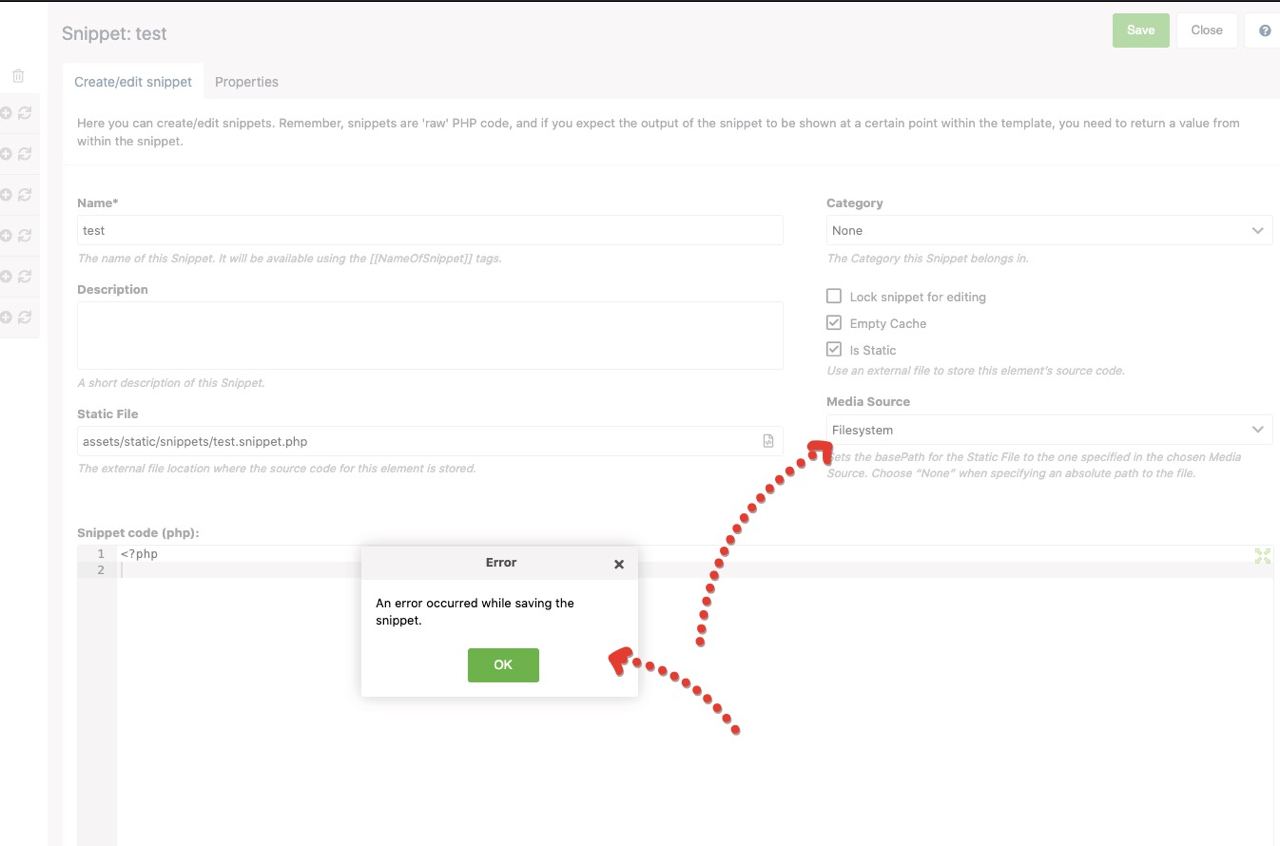The width and height of the screenshot is (1280, 846).
Task: Select the Create/edit snippet tab
Action: coord(133,81)
